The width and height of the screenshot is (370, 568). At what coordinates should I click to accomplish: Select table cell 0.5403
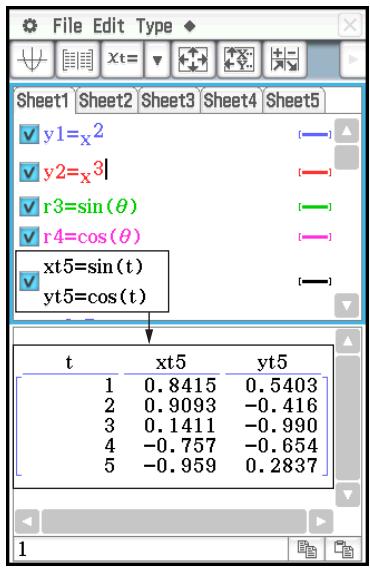282,385
